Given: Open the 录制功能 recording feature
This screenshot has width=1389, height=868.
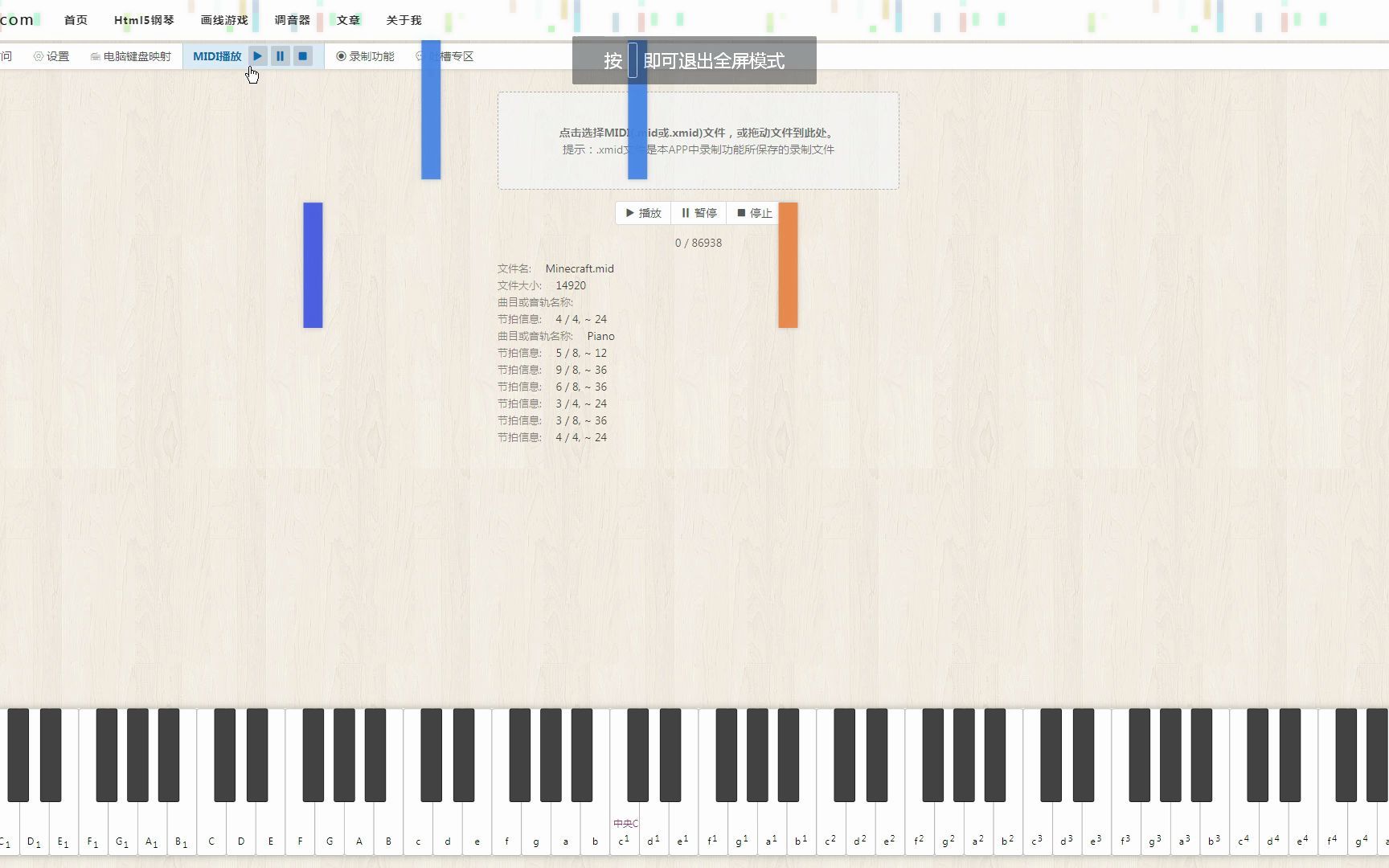Looking at the screenshot, I should (x=365, y=56).
